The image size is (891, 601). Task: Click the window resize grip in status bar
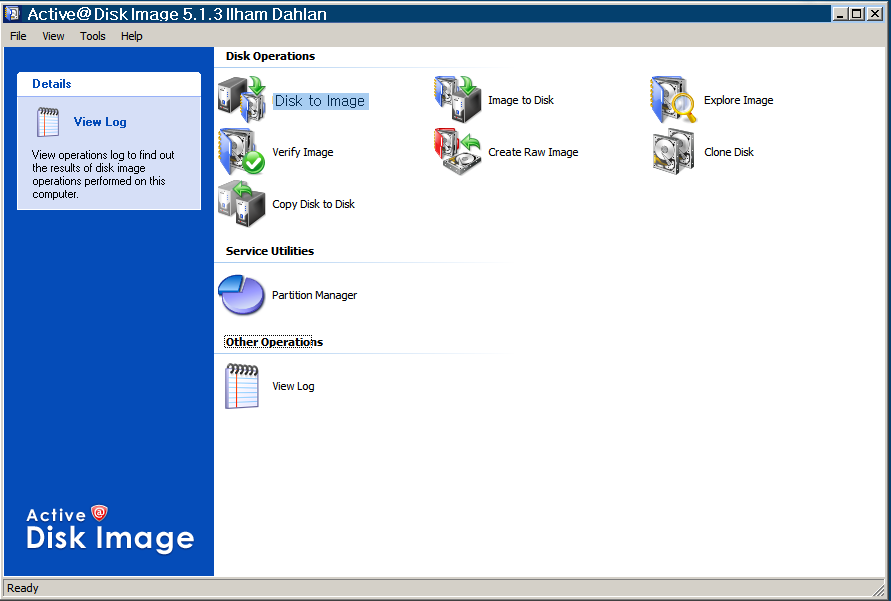coord(880,589)
